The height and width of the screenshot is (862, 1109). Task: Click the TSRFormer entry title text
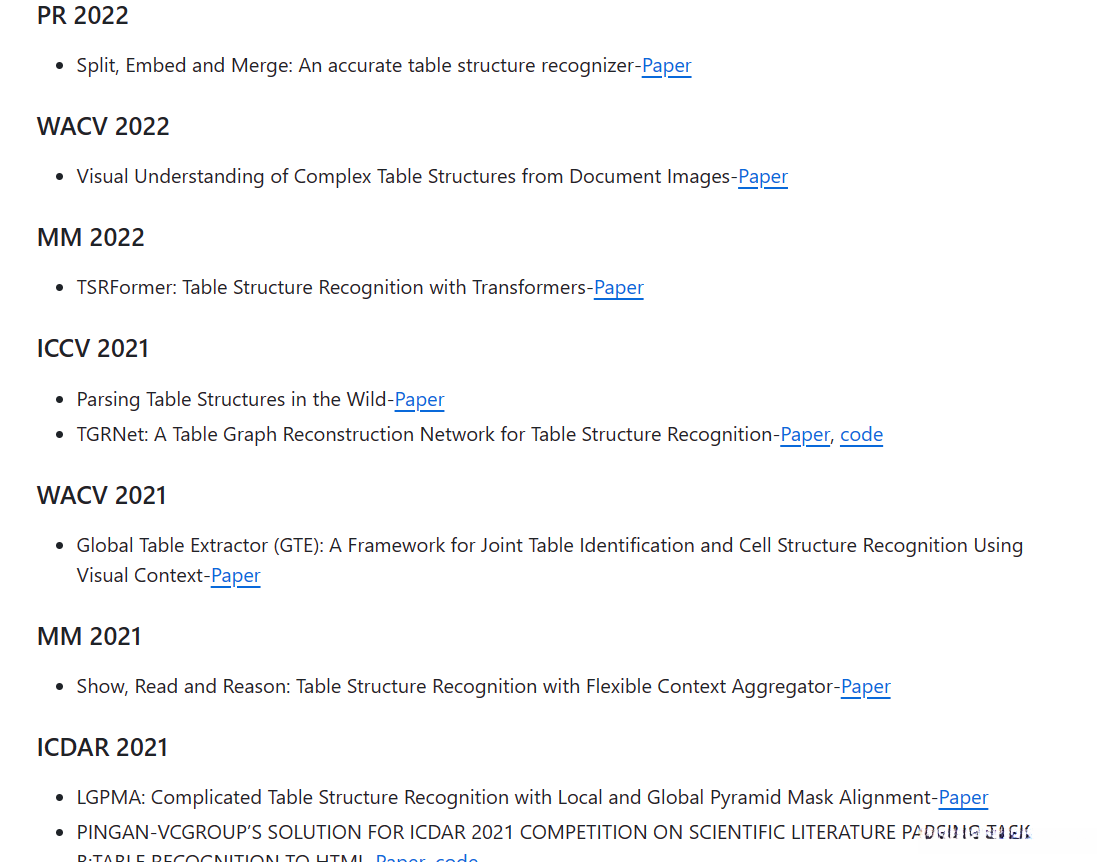click(x=330, y=288)
